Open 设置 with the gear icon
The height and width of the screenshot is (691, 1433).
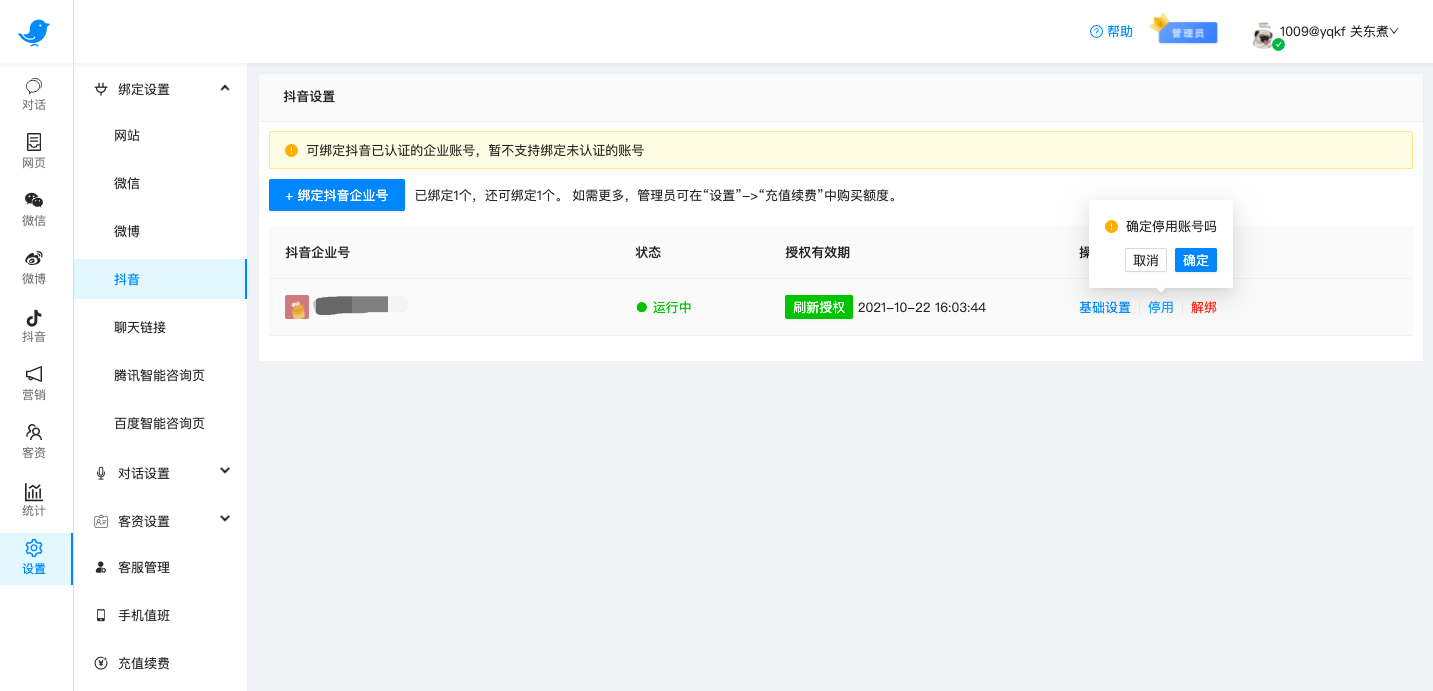tap(35, 558)
